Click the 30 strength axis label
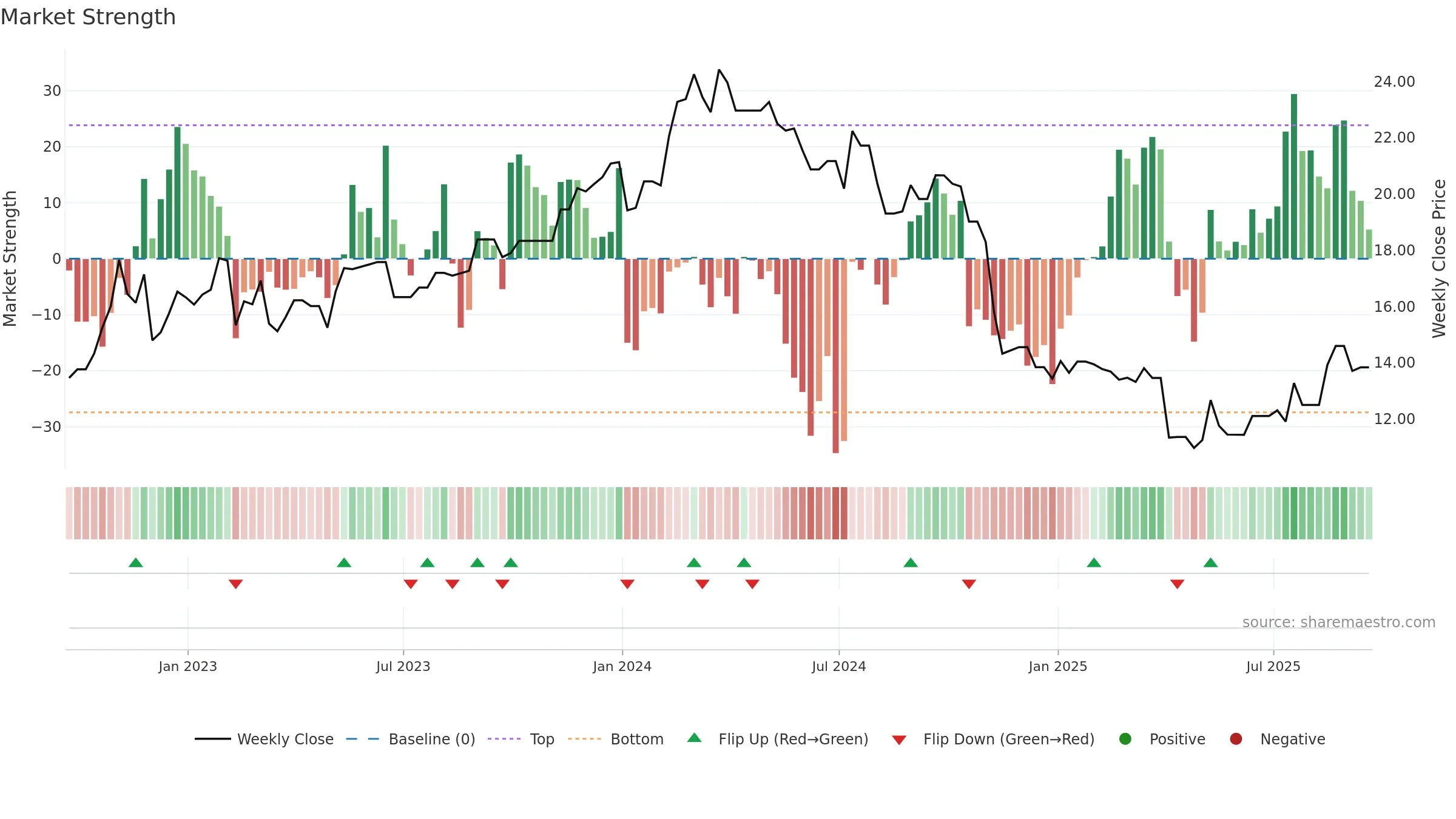The image size is (1456, 819). point(52,91)
